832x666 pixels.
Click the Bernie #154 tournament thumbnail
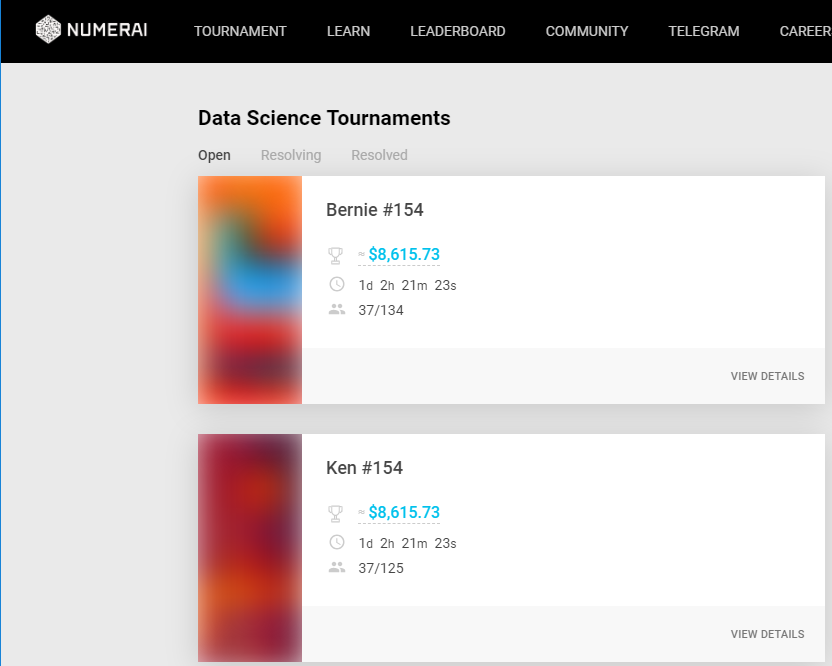(250, 290)
